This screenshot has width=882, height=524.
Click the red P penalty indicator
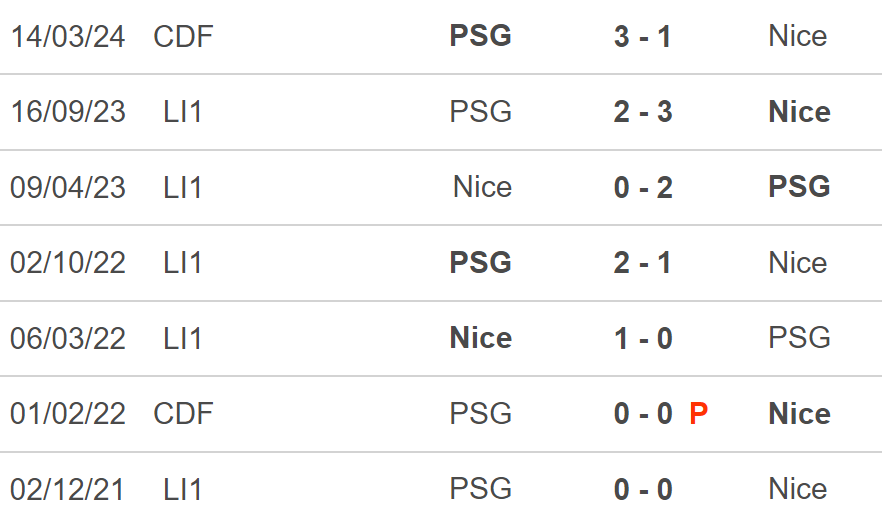(699, 414)
